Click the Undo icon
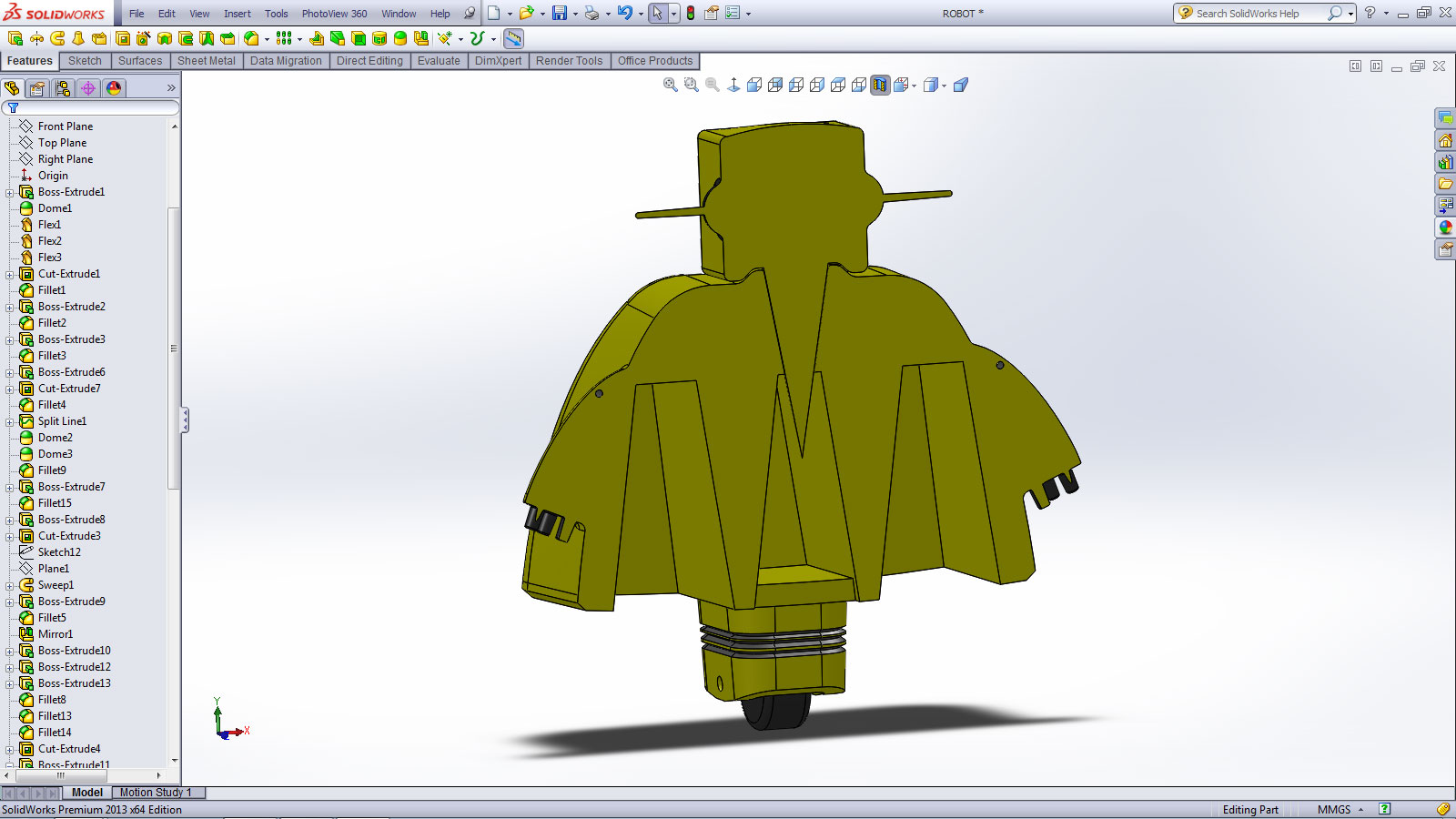1456x819 pixels. 624,13
